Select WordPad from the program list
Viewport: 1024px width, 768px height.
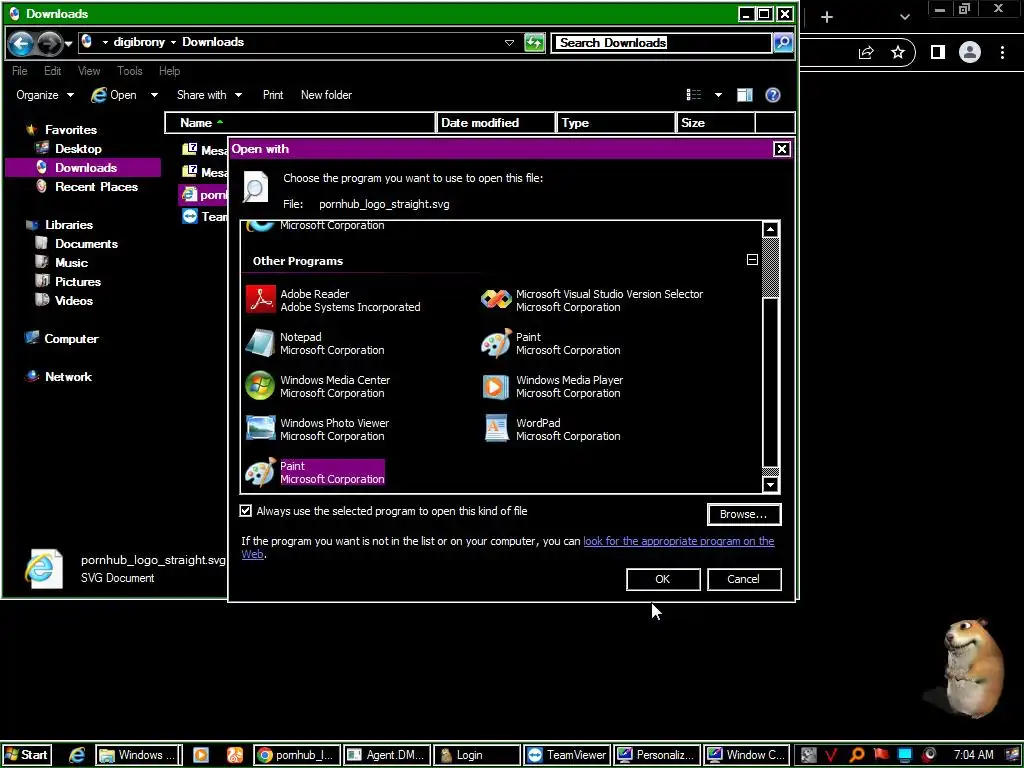point(551,430)
